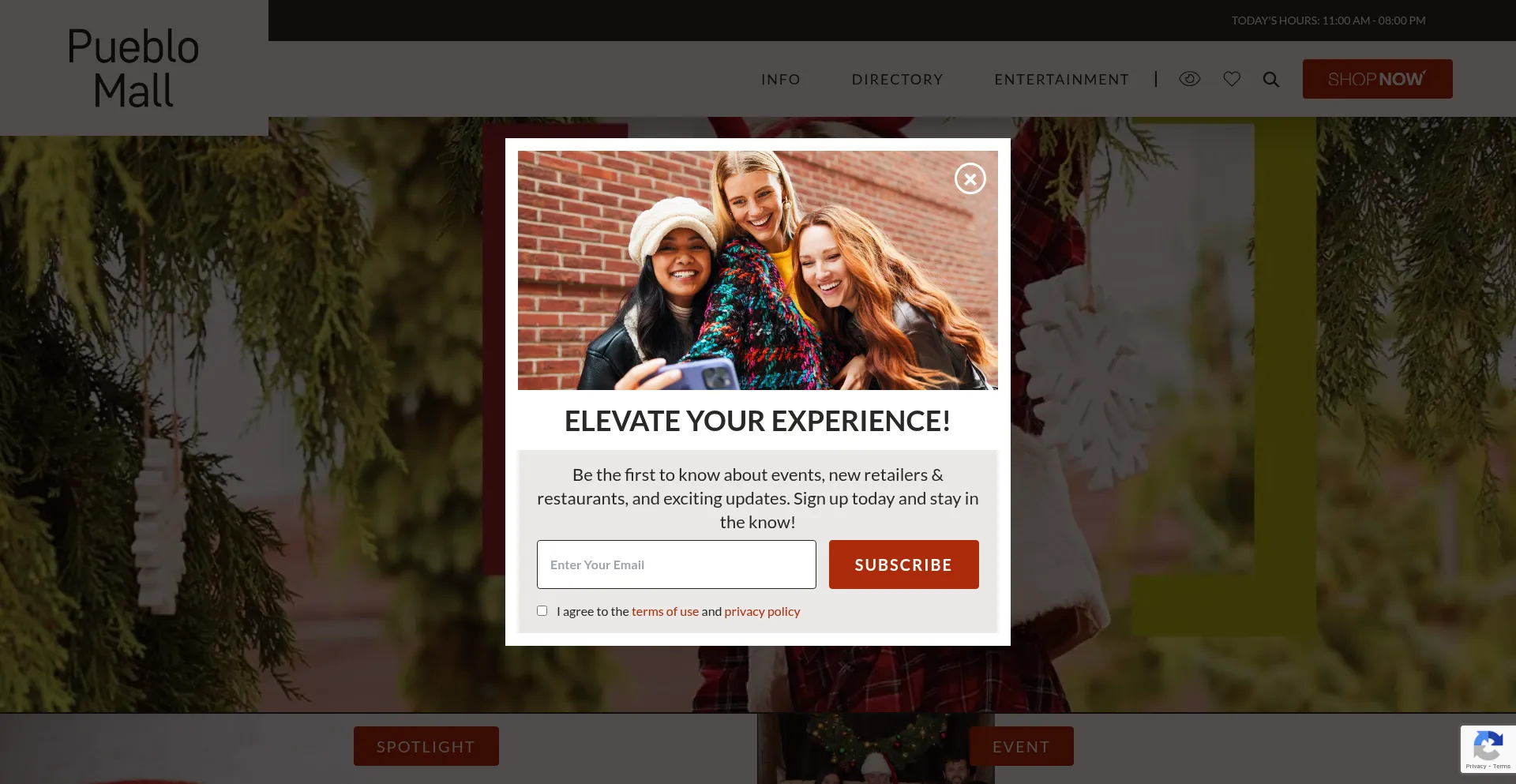Click the event photo thumbnail below
Image resolution: width=1516 pixels, height=784 pixels.
tap(875, 748)
